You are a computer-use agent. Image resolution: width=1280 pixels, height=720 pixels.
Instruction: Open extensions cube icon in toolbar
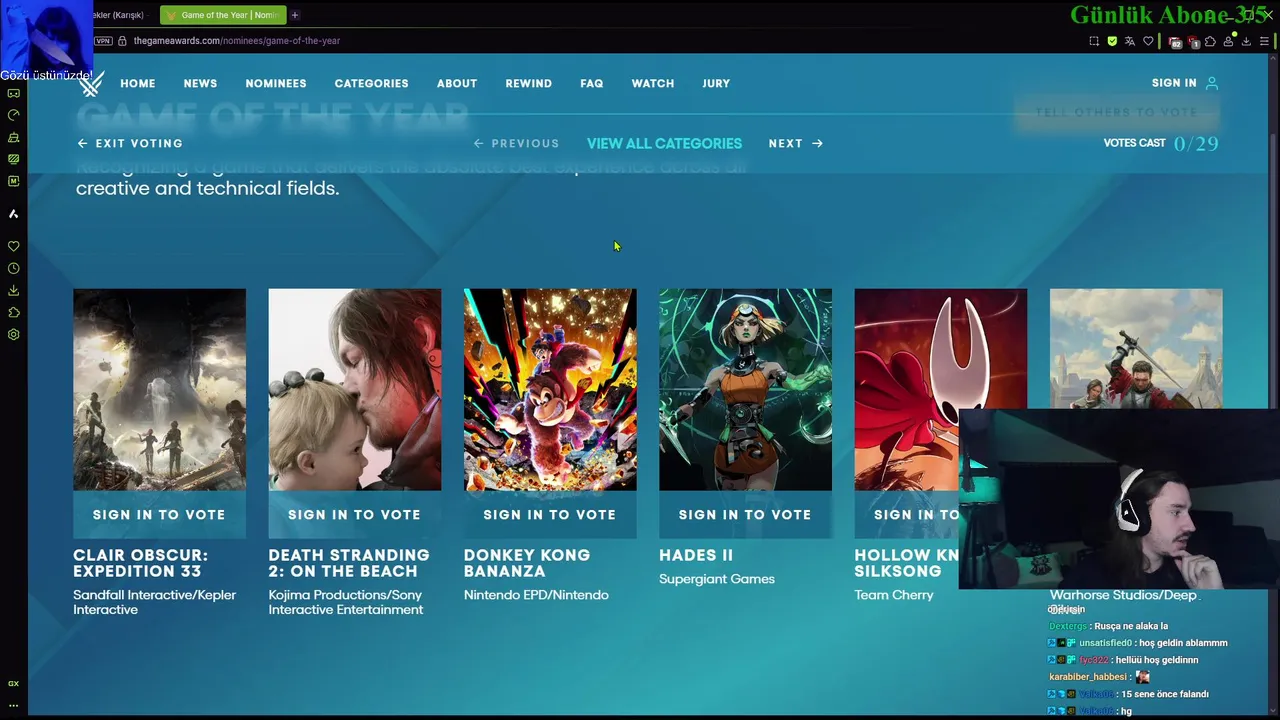click(x=1210, y=41)
